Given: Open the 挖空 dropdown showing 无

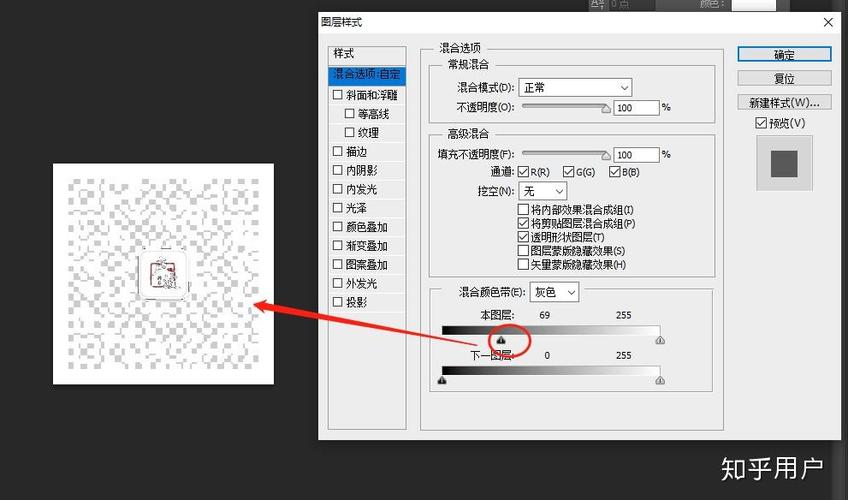Looking at the screenshot, I should (x=542, y=191).
